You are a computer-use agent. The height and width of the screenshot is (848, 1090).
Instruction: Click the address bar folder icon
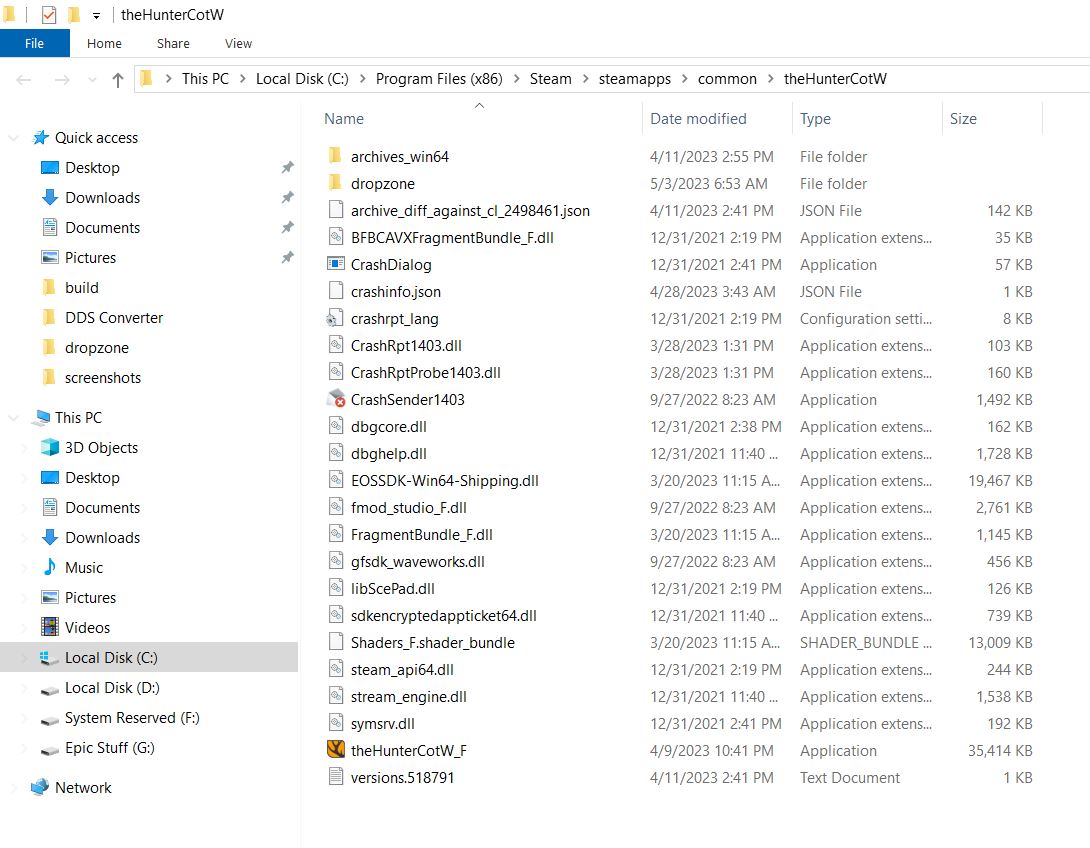tap(146, 78)
